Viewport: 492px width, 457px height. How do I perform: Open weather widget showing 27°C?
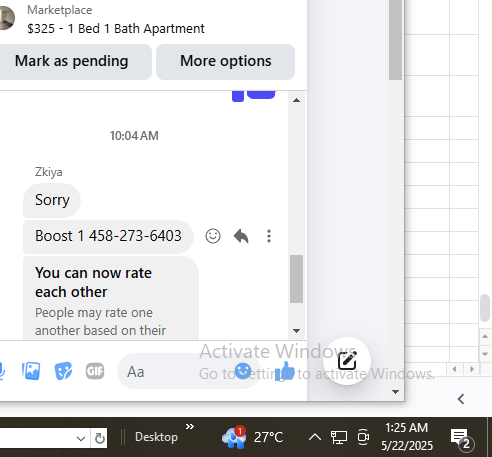click(x=252, y=437)
